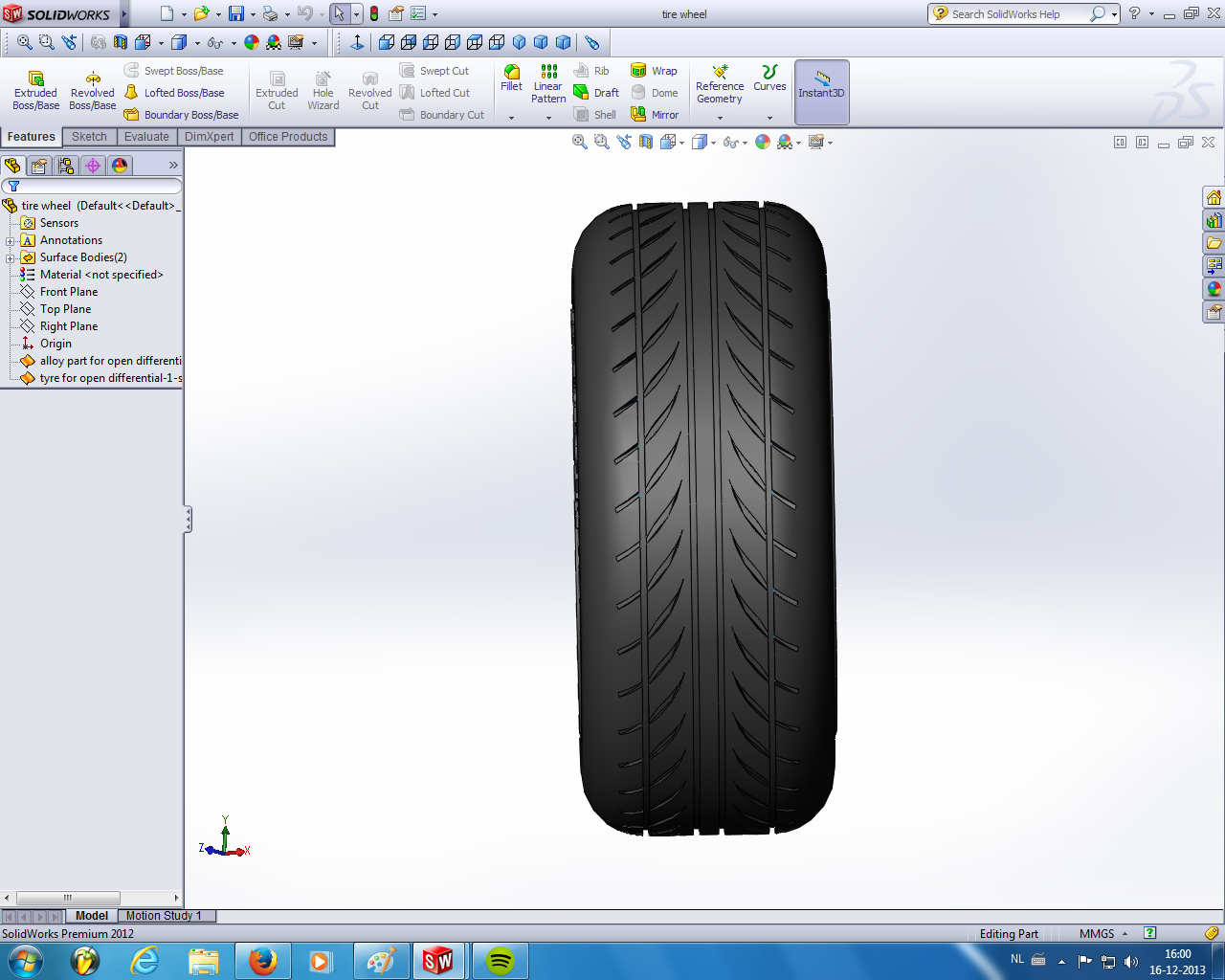Expand the Annotations folder
Viewport: 1225px width, 980px height.
(10, 241)
